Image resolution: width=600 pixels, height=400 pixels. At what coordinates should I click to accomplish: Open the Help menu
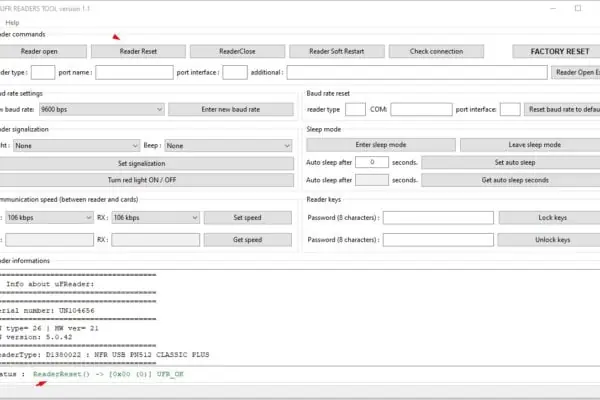click(12, 23)
